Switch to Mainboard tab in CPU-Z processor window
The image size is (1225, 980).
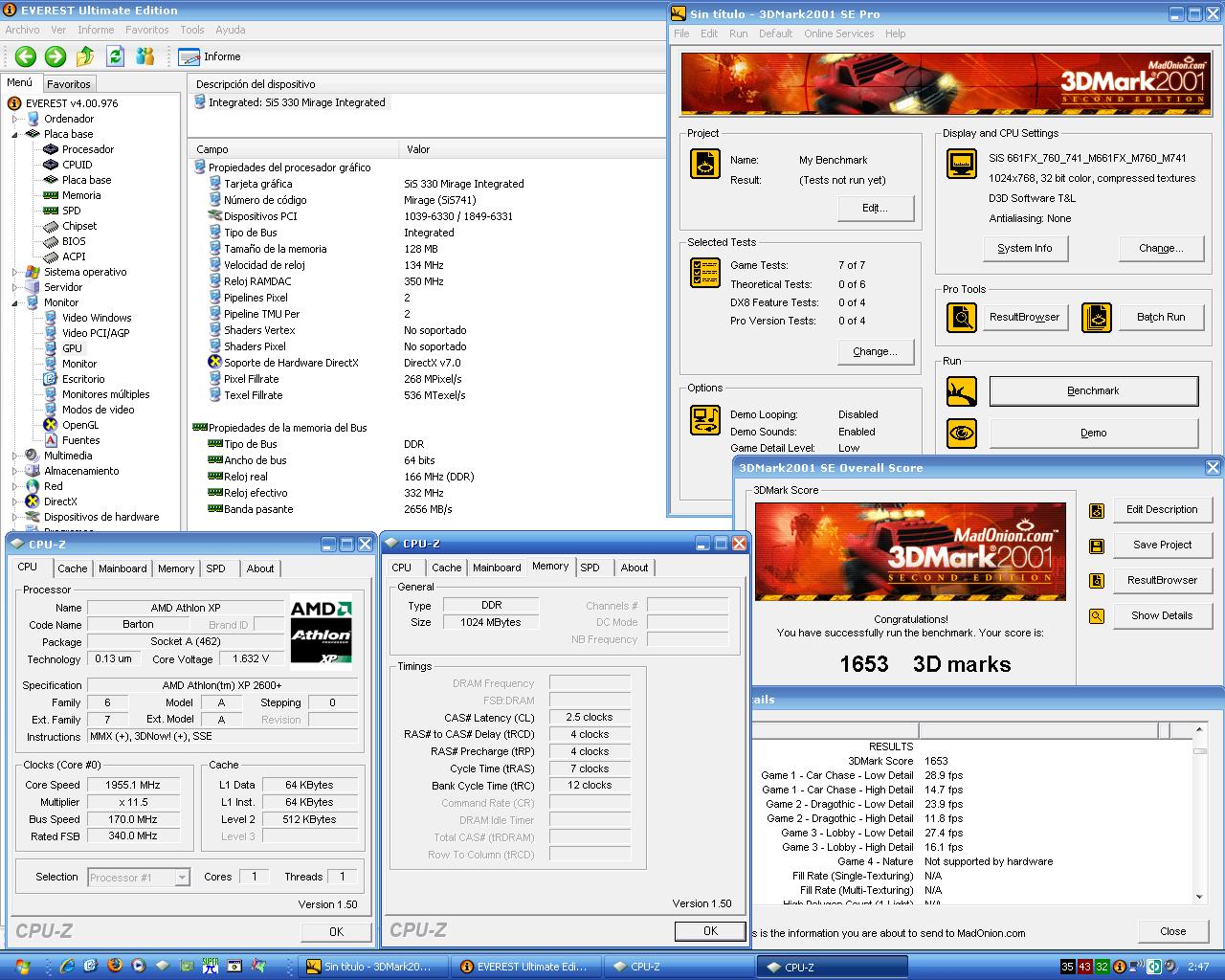point(122,568)
